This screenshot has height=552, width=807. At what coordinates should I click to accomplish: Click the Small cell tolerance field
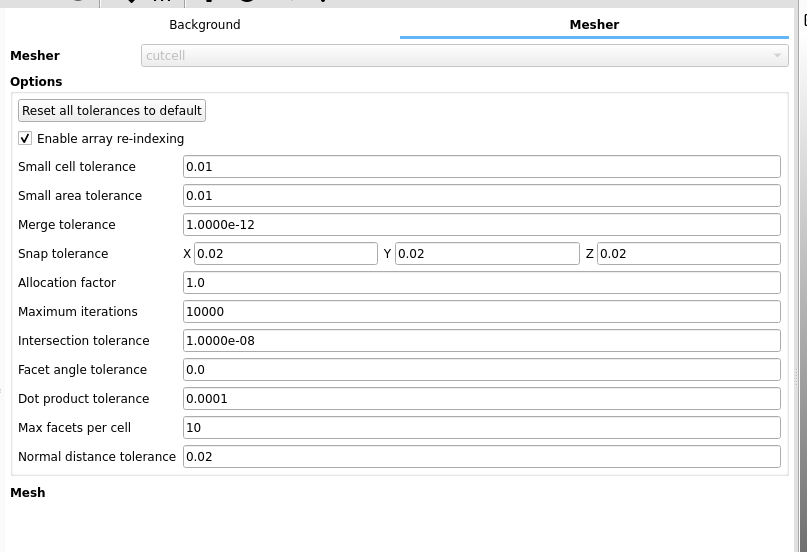point(481,167)
